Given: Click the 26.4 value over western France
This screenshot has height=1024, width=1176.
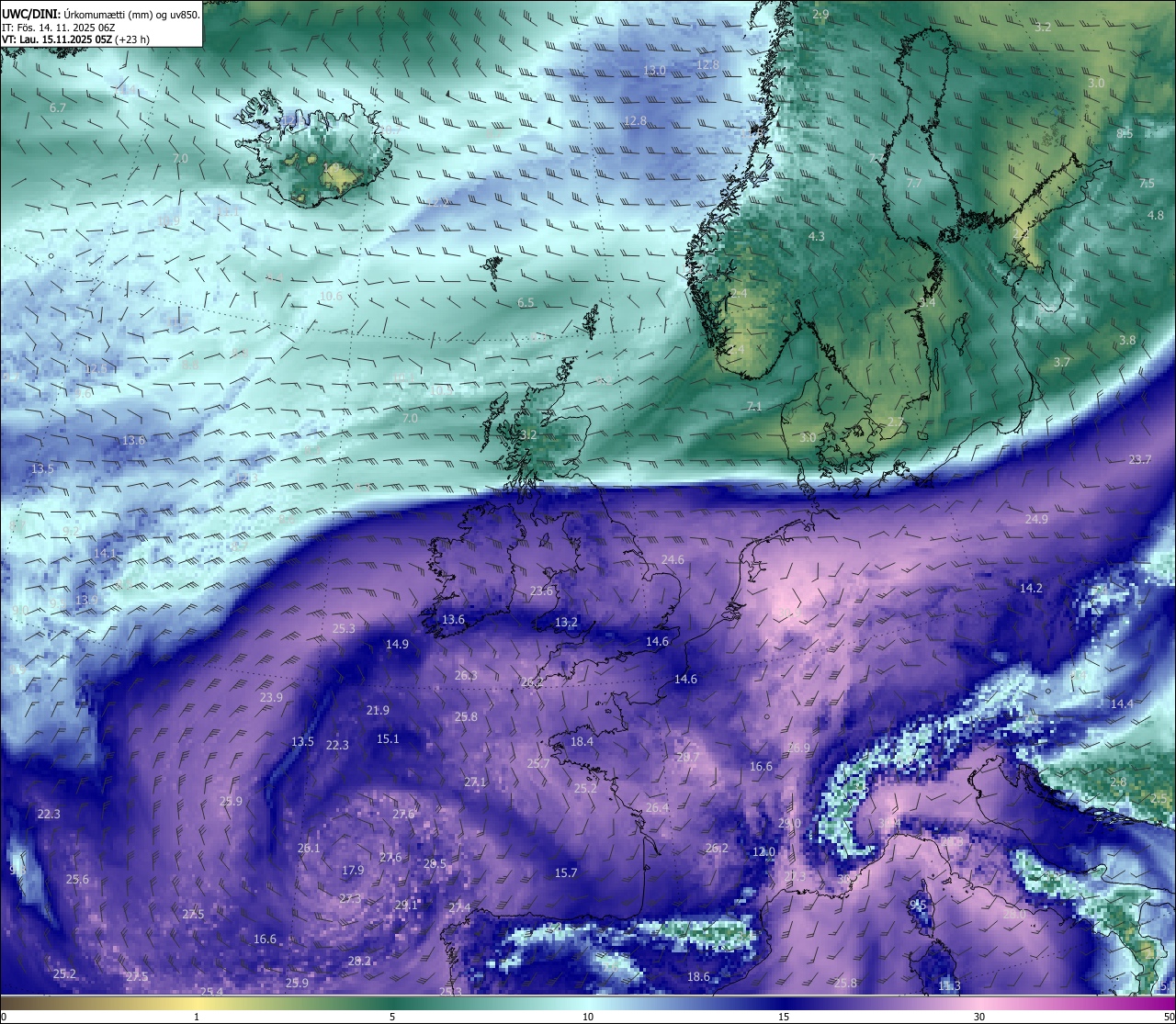Looking at the screenshot, I should 657,807.
